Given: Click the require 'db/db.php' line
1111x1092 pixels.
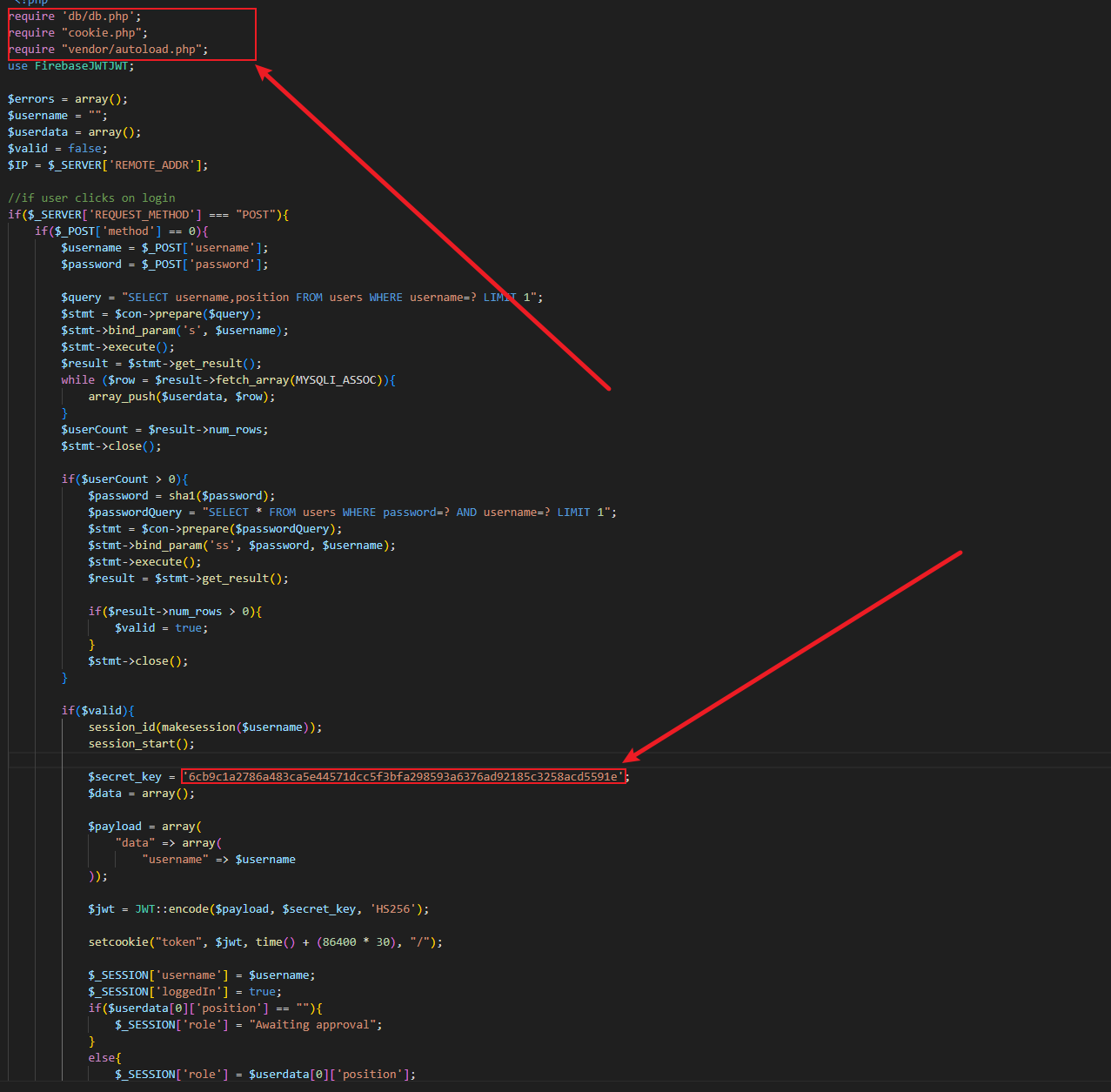Looking at the screenshot, I should [x=75, y=17].
